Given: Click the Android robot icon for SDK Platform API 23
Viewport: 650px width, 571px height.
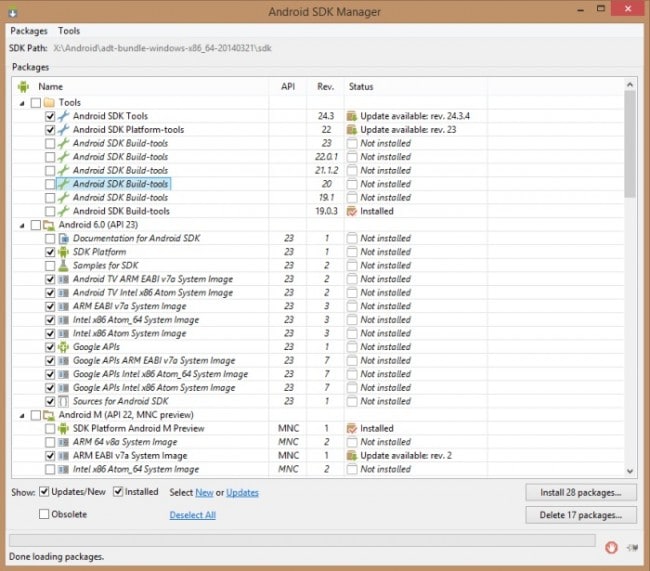Looking at the screenshot, I should pos(63,252).
